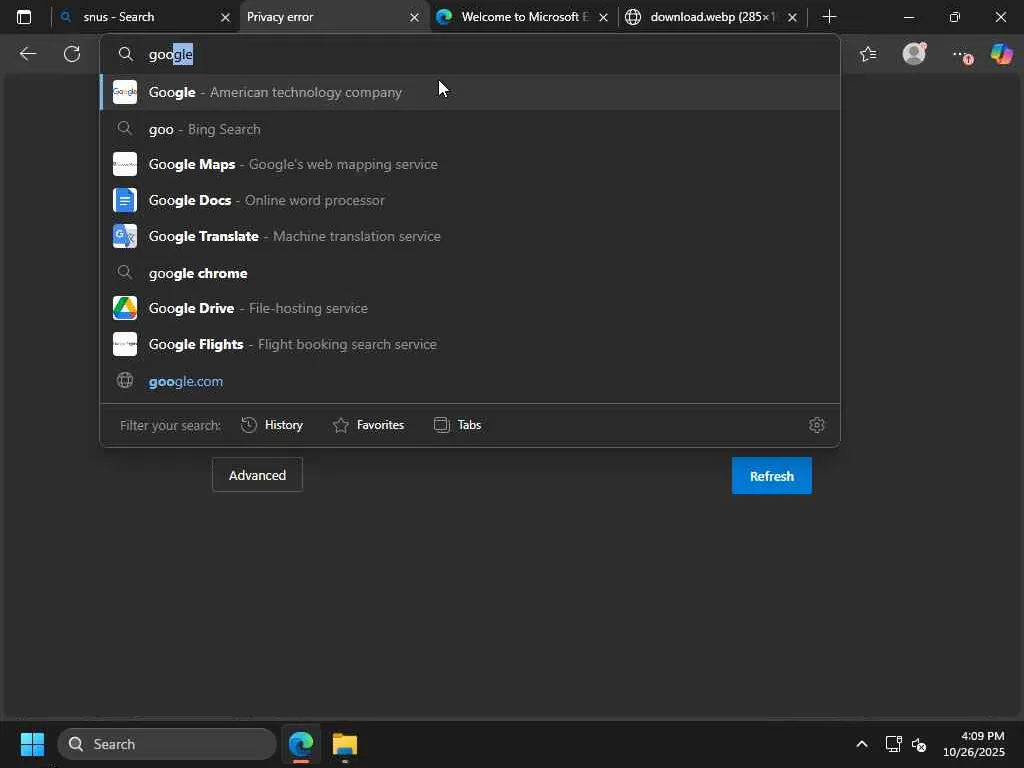The width and height of the screenshot is (1024, 768).
Task: Click the taskbar Search box
Action: point(167,744)
